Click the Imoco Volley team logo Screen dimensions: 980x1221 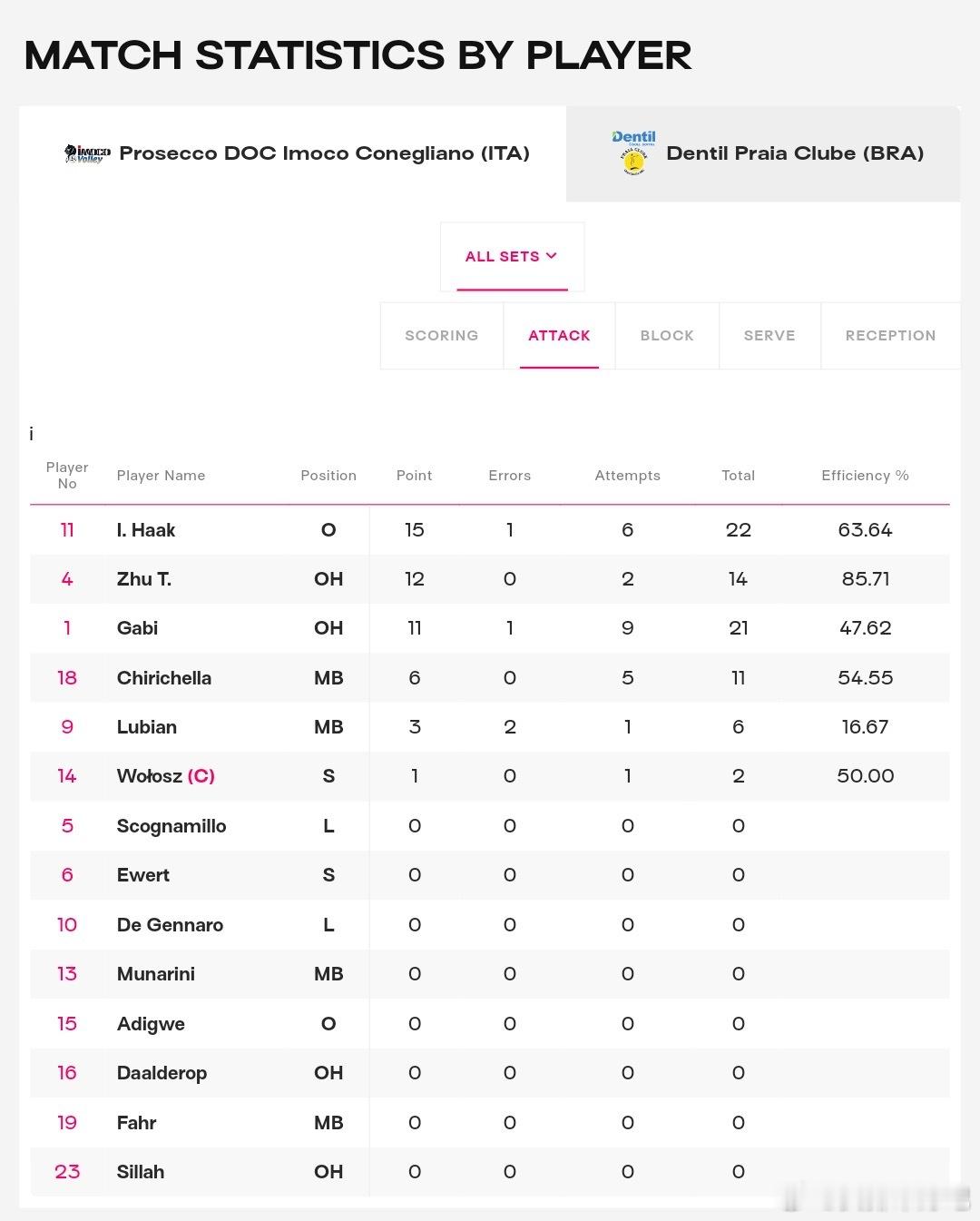tap(87, 153)
